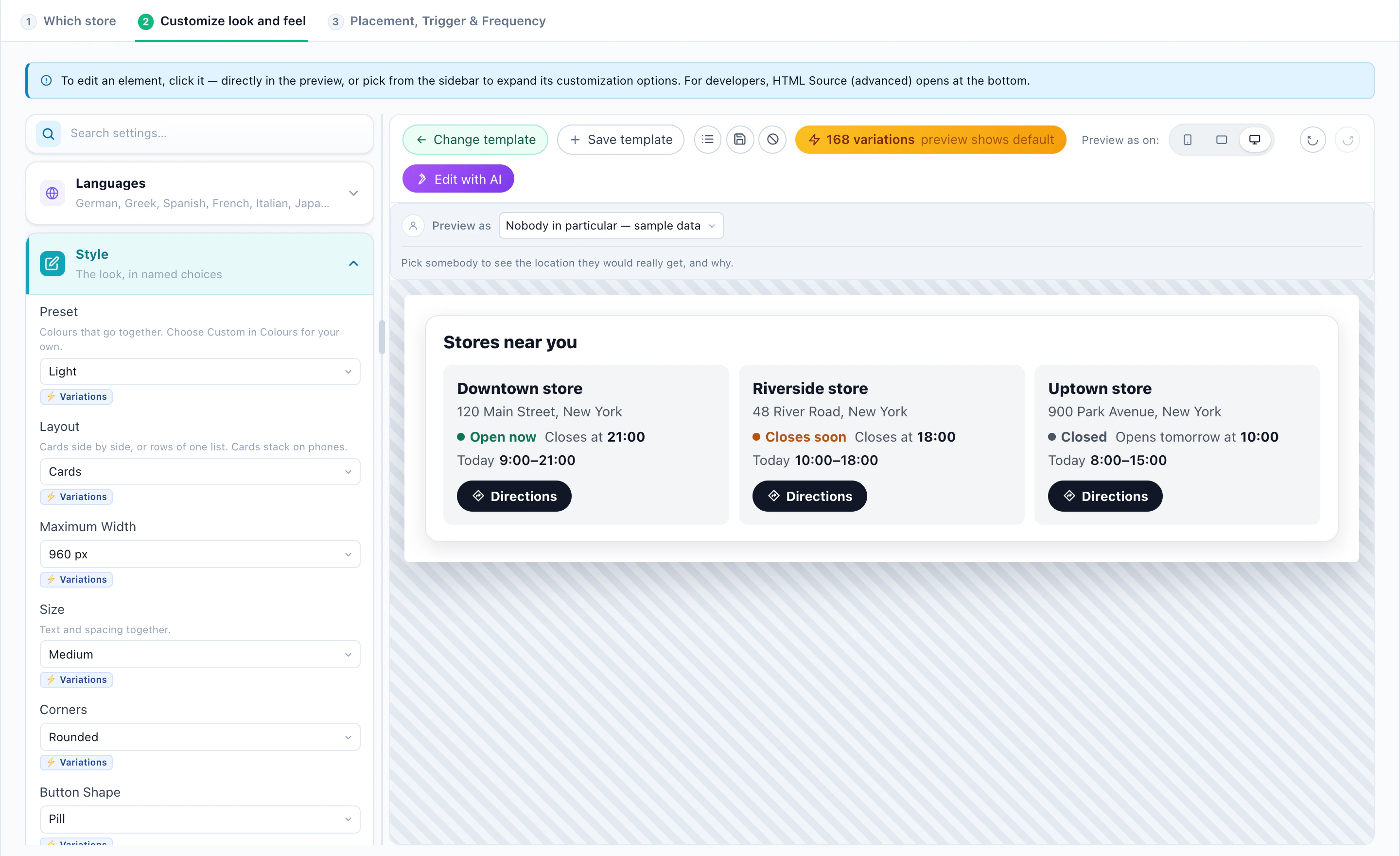
Task: Preview on desktop monitor device
Action: (x=1255, y=140)
